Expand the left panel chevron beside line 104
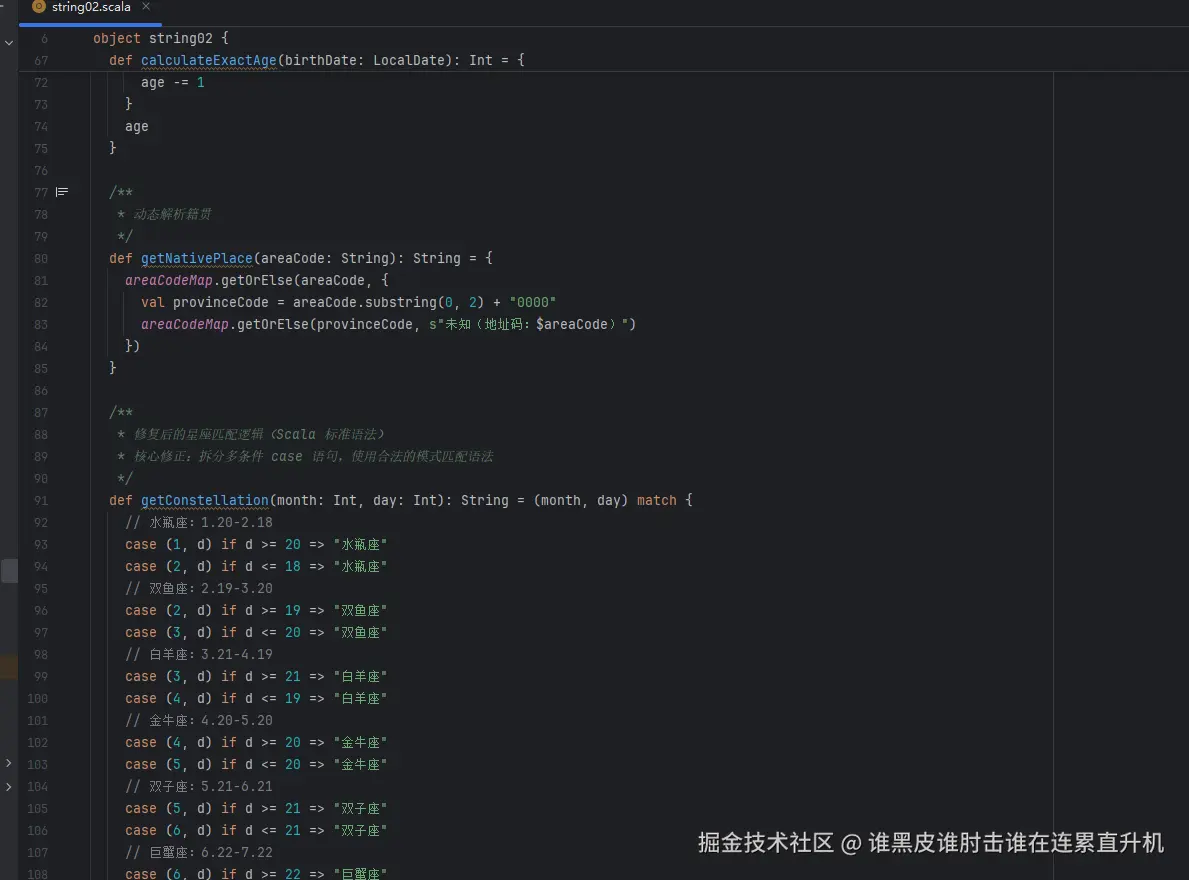 [8, 787]
